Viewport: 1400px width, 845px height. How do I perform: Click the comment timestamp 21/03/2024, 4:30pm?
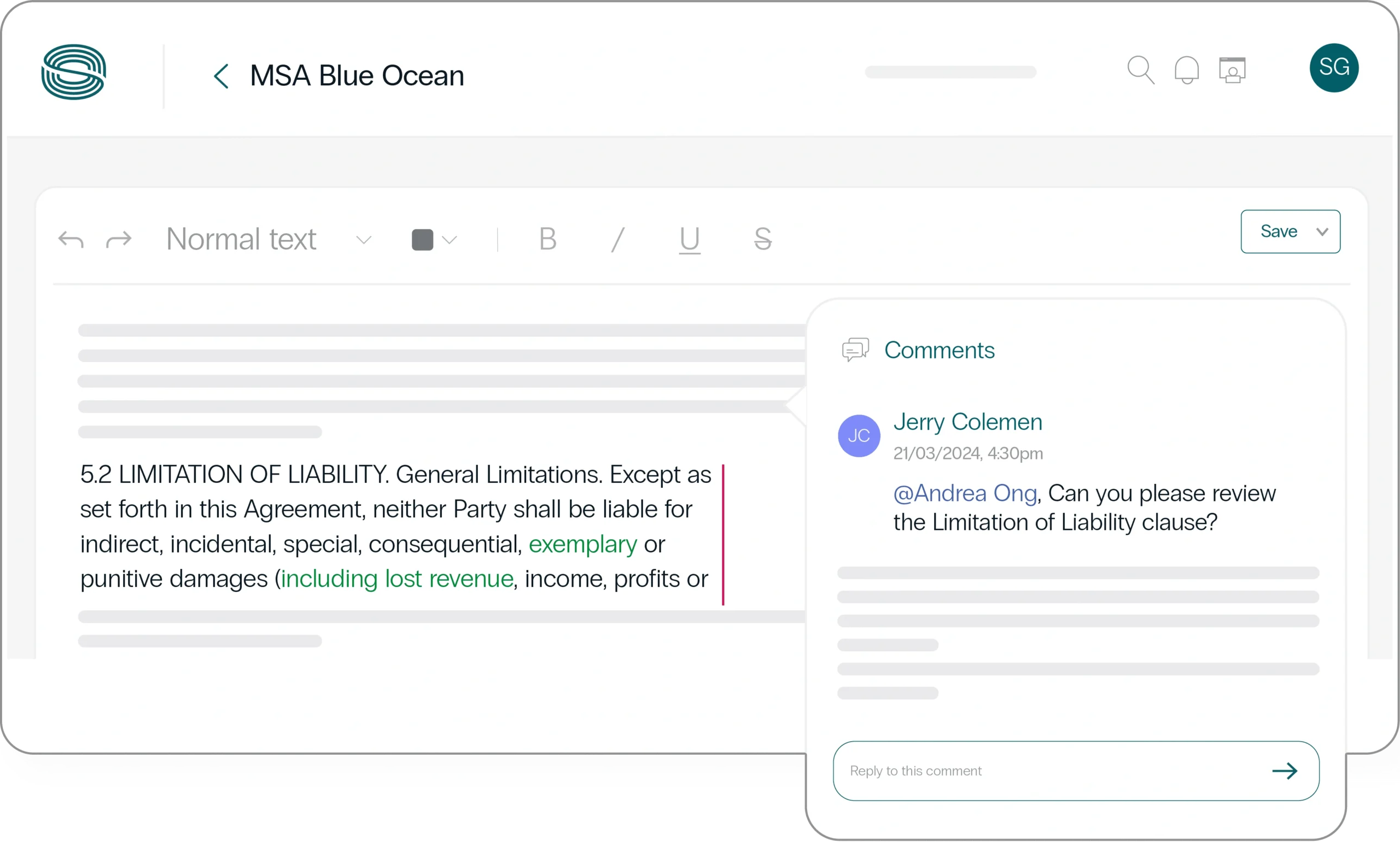(x=967, y=453)
